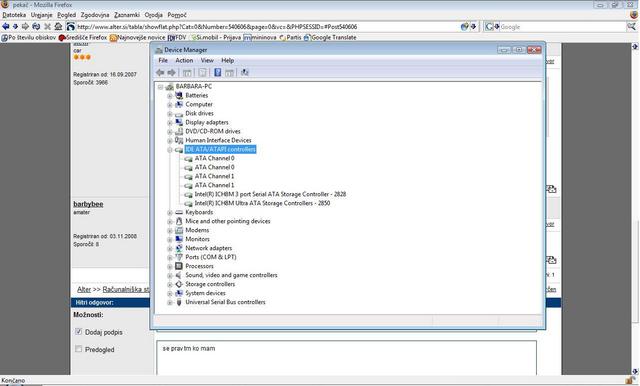This screenshot has width=640, height=386.
Task: Open Si.mobil - Prijava bookmark
Action: 216,38
